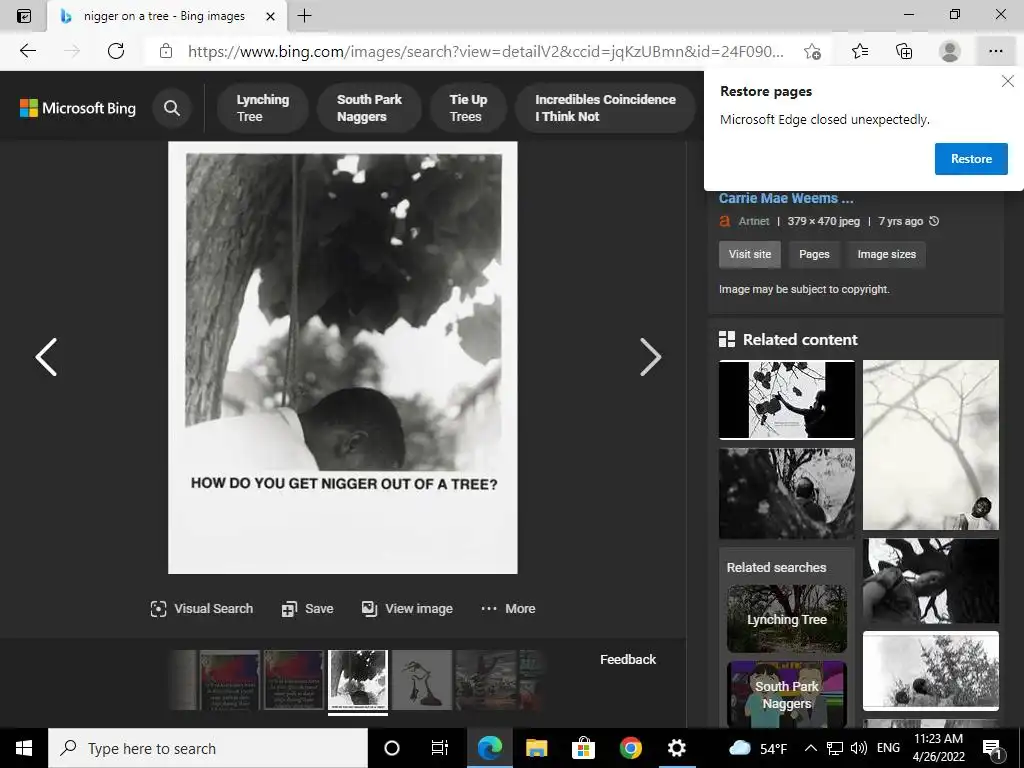Open View image
The image size is (1024, 768).
coord(407,609)
